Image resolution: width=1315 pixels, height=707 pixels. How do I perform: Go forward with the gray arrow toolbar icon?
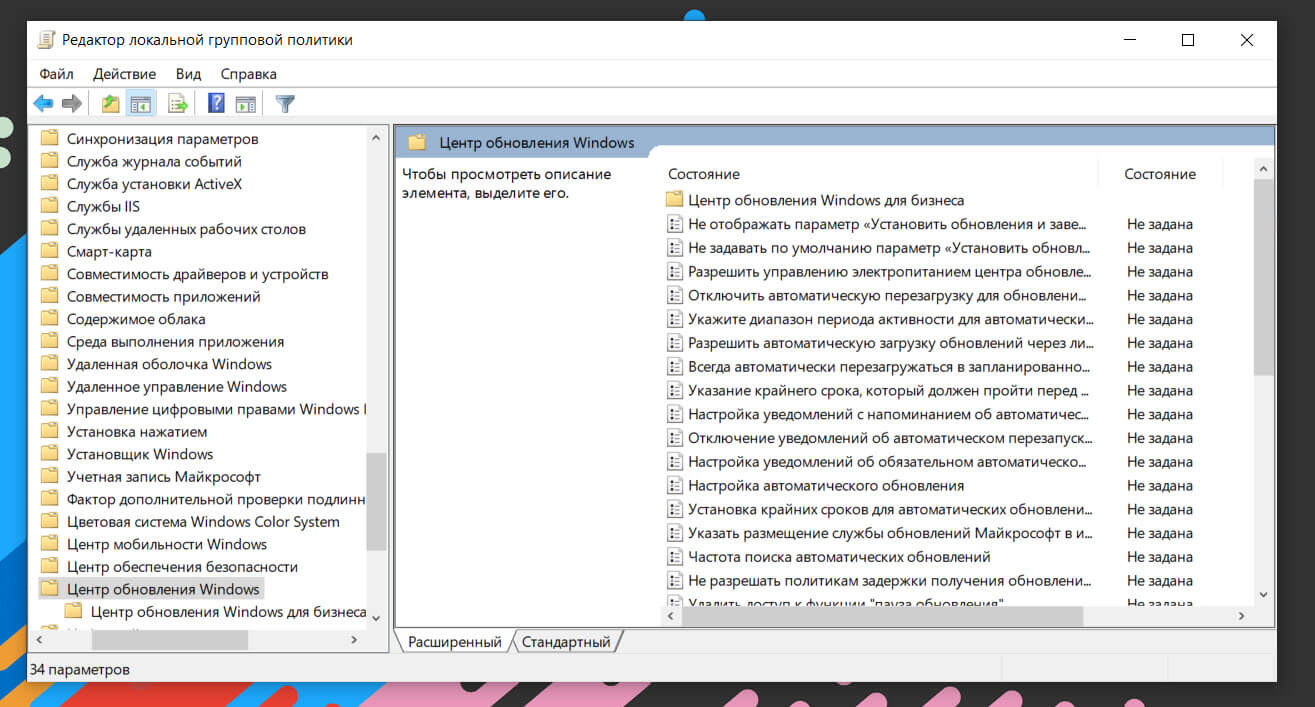[71, 104]
